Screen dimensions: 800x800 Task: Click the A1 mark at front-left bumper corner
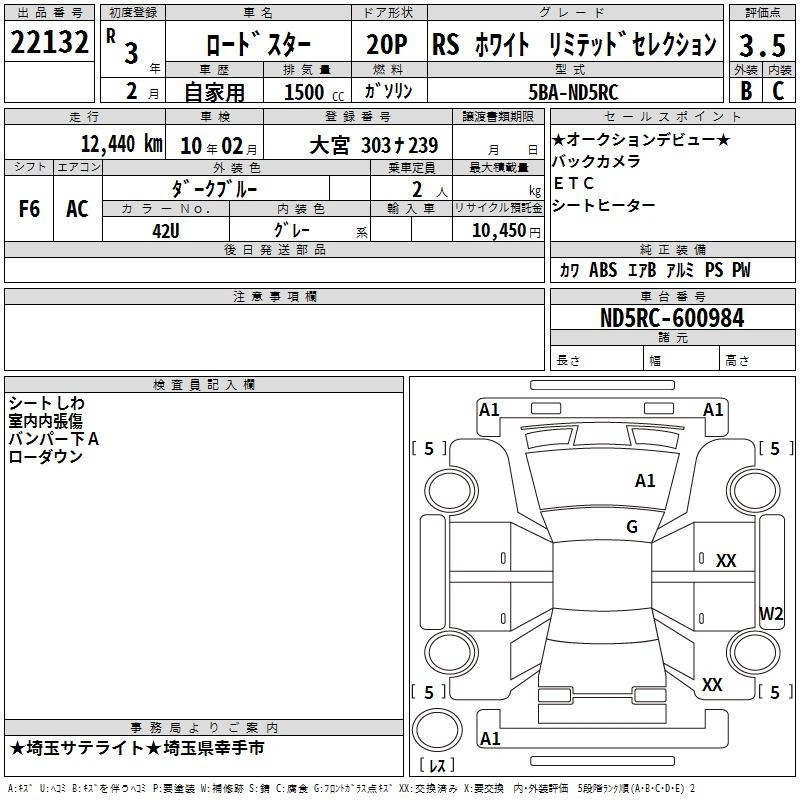tap(489, 410)
